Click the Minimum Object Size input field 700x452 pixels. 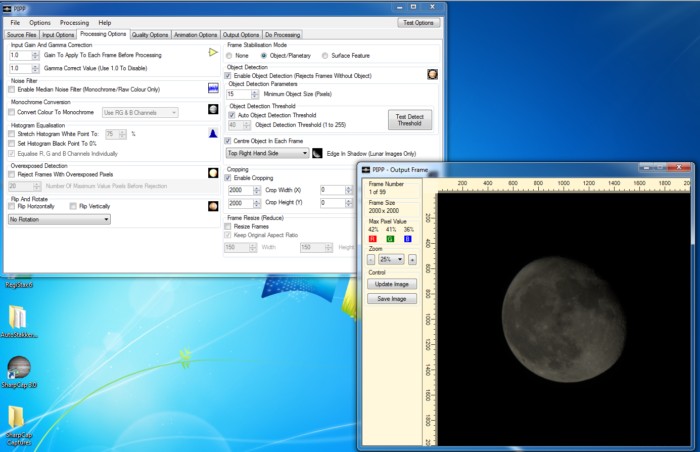[x=236, y=93]
